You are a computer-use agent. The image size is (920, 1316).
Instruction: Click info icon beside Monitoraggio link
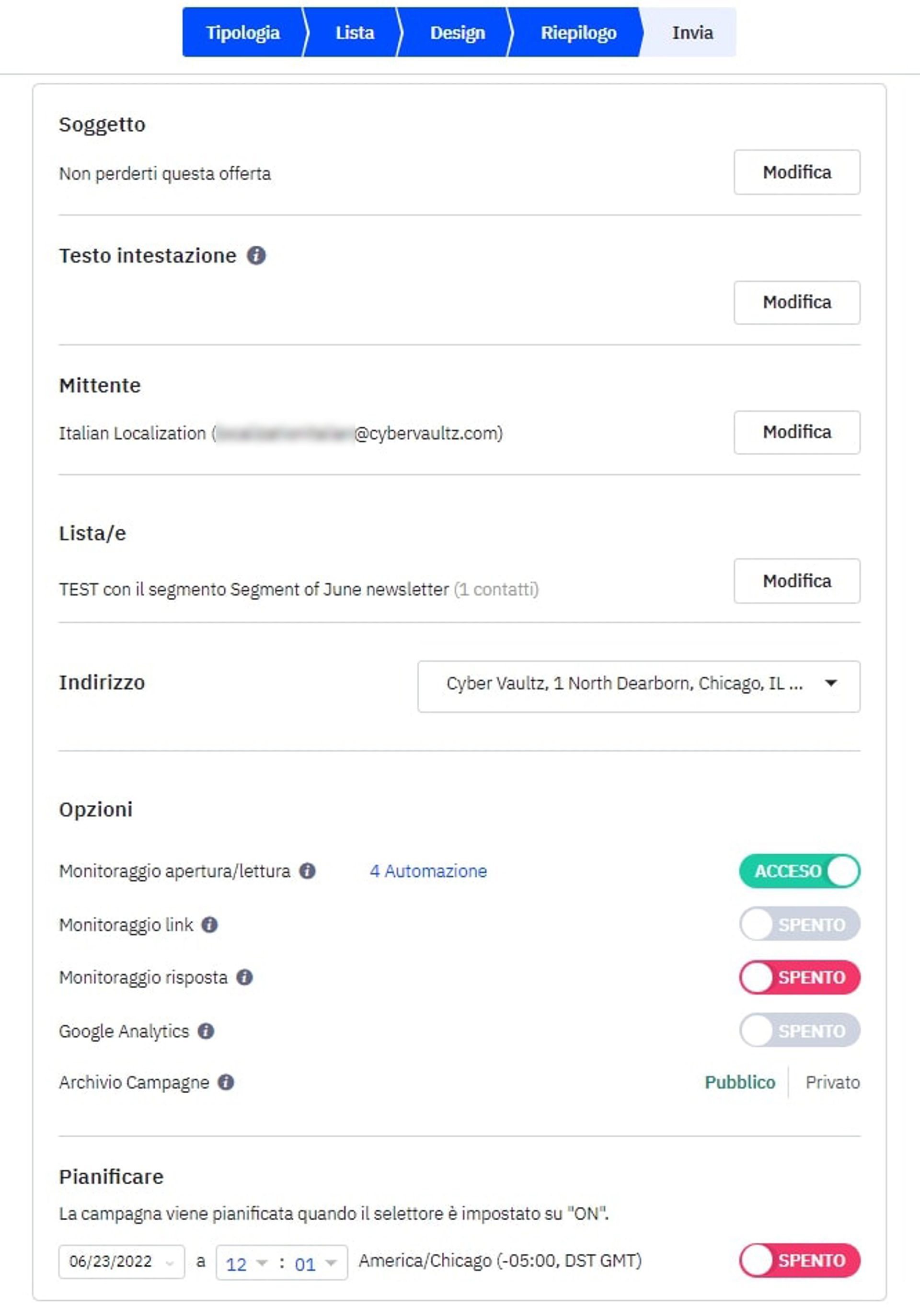pos(210,925)
